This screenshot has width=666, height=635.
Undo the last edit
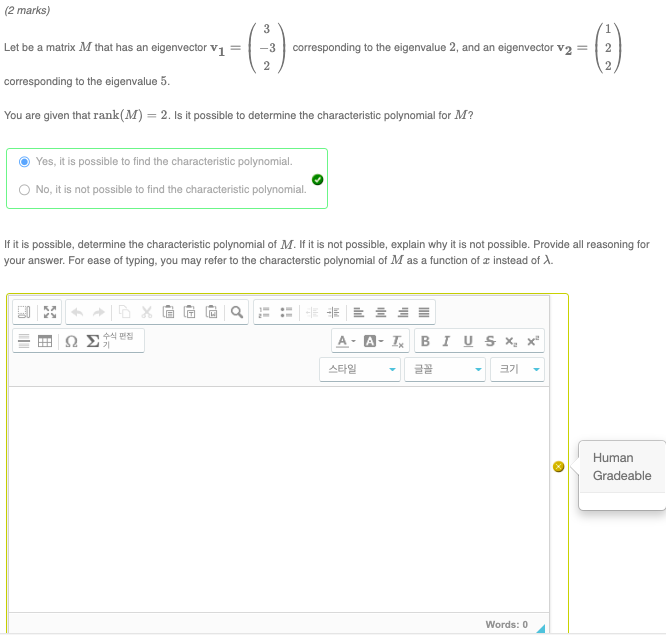pyautogui.click(x=77, y=312)
